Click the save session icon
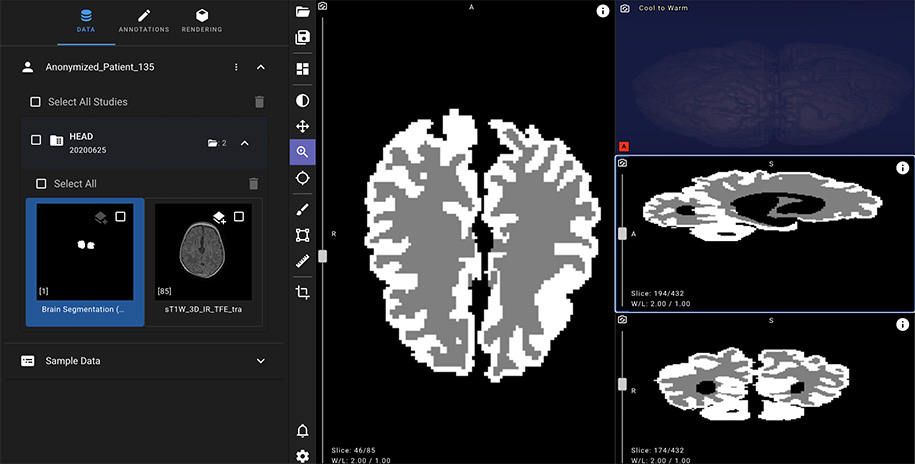 [302, 38]
